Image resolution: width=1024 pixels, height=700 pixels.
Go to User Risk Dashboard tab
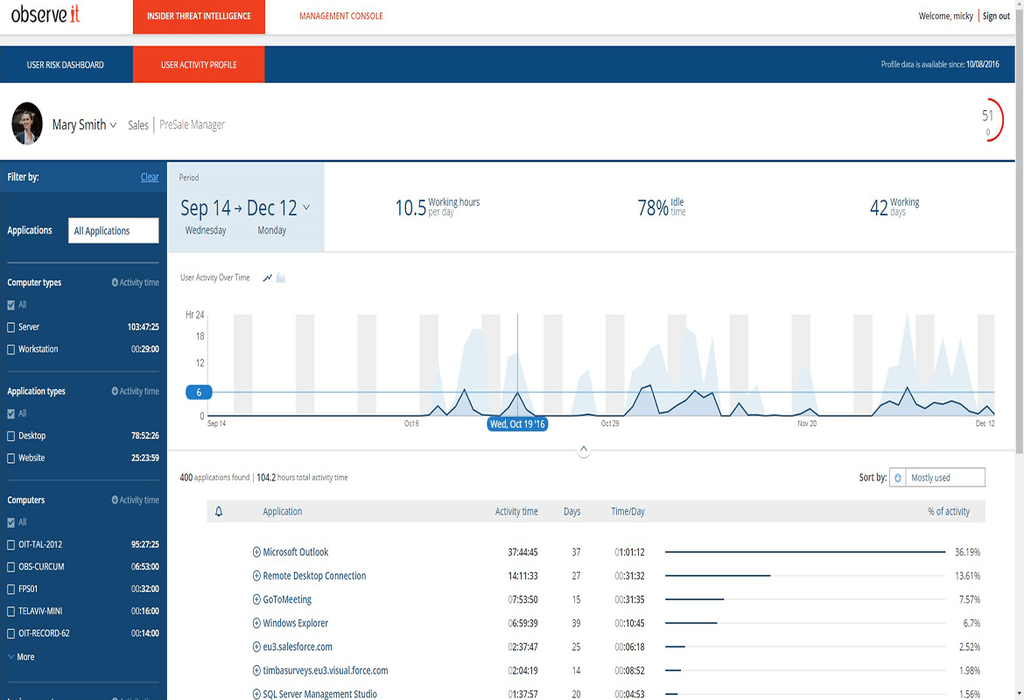click(65, 65)
